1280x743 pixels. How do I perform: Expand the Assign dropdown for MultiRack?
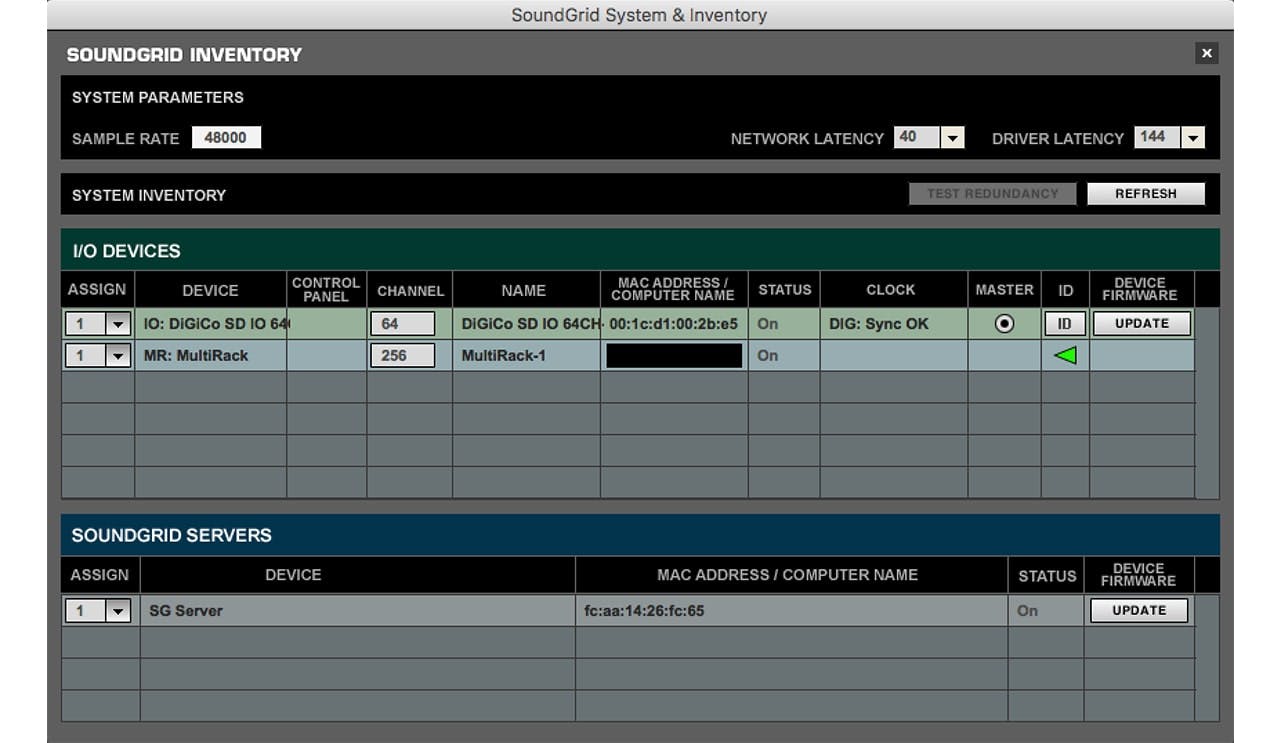tap(119, 355)
